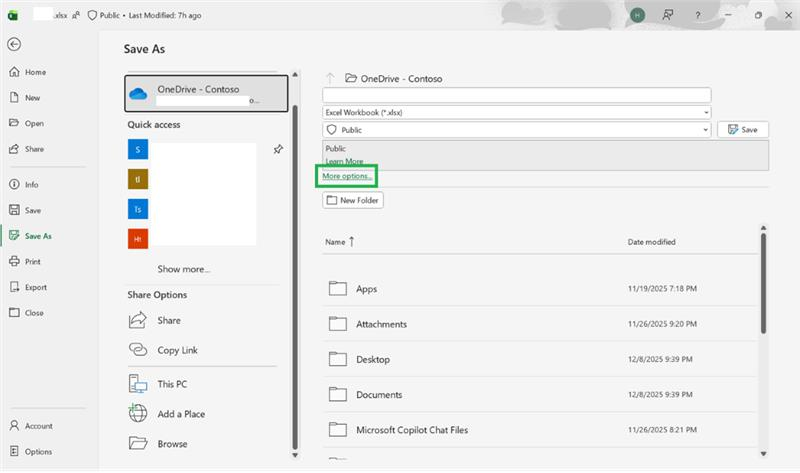Select This PC as save location
Viewport: 800px width, 473px height.
[158, 384]
